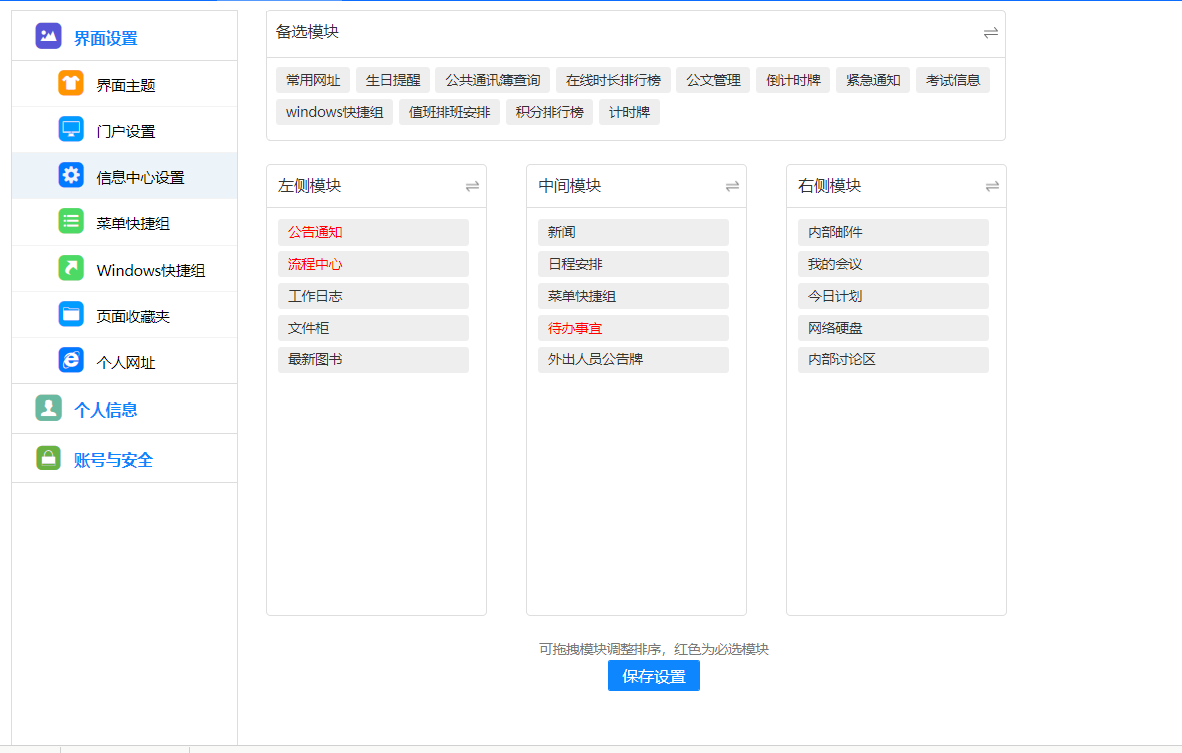The image size is (1182, 753).
Task: Click the purple picture icon for 界面设置
Action: [48, 37]
